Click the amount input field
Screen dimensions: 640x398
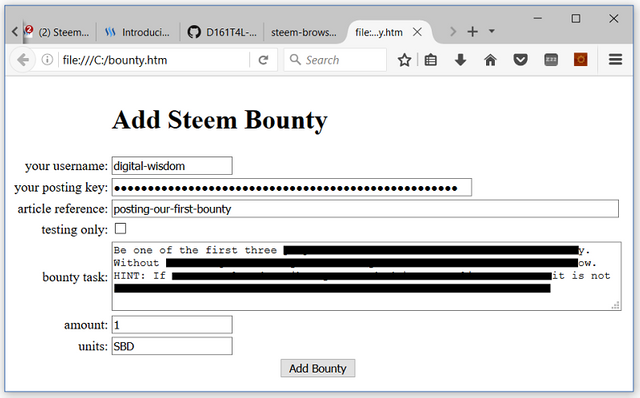pos(172,325)
